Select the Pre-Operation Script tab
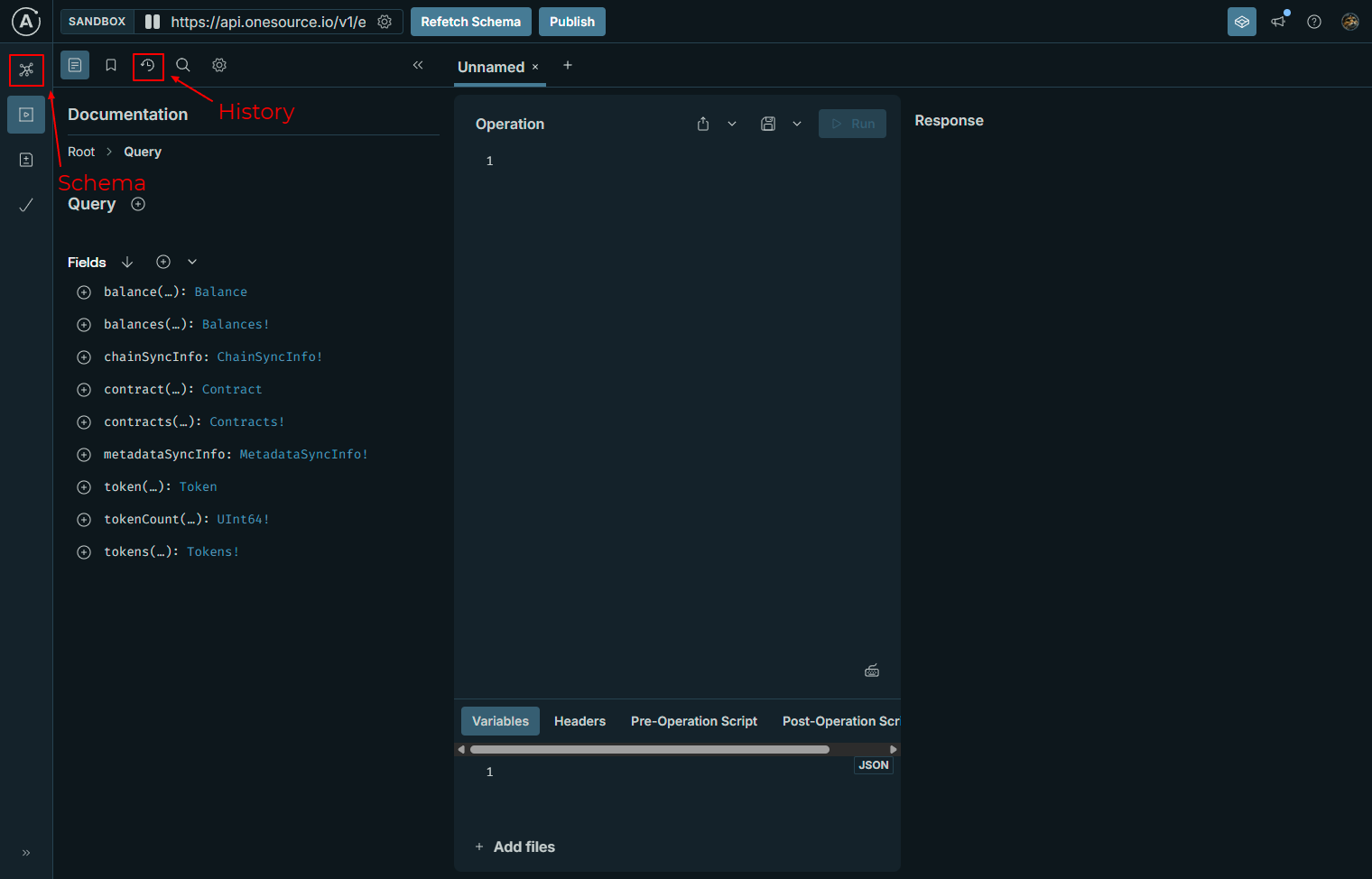The height and width of the screenshot is (879, 1372). (694, 721)
